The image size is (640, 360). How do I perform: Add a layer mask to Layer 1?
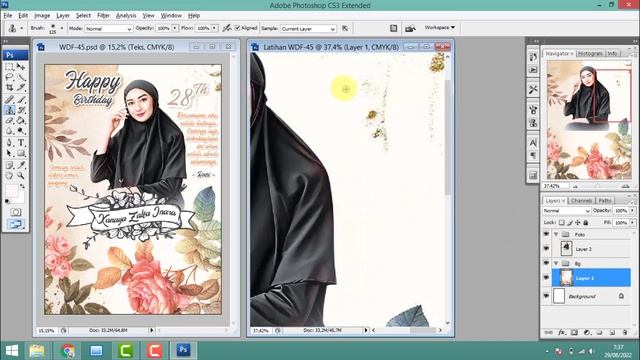(x=574, y=333)
